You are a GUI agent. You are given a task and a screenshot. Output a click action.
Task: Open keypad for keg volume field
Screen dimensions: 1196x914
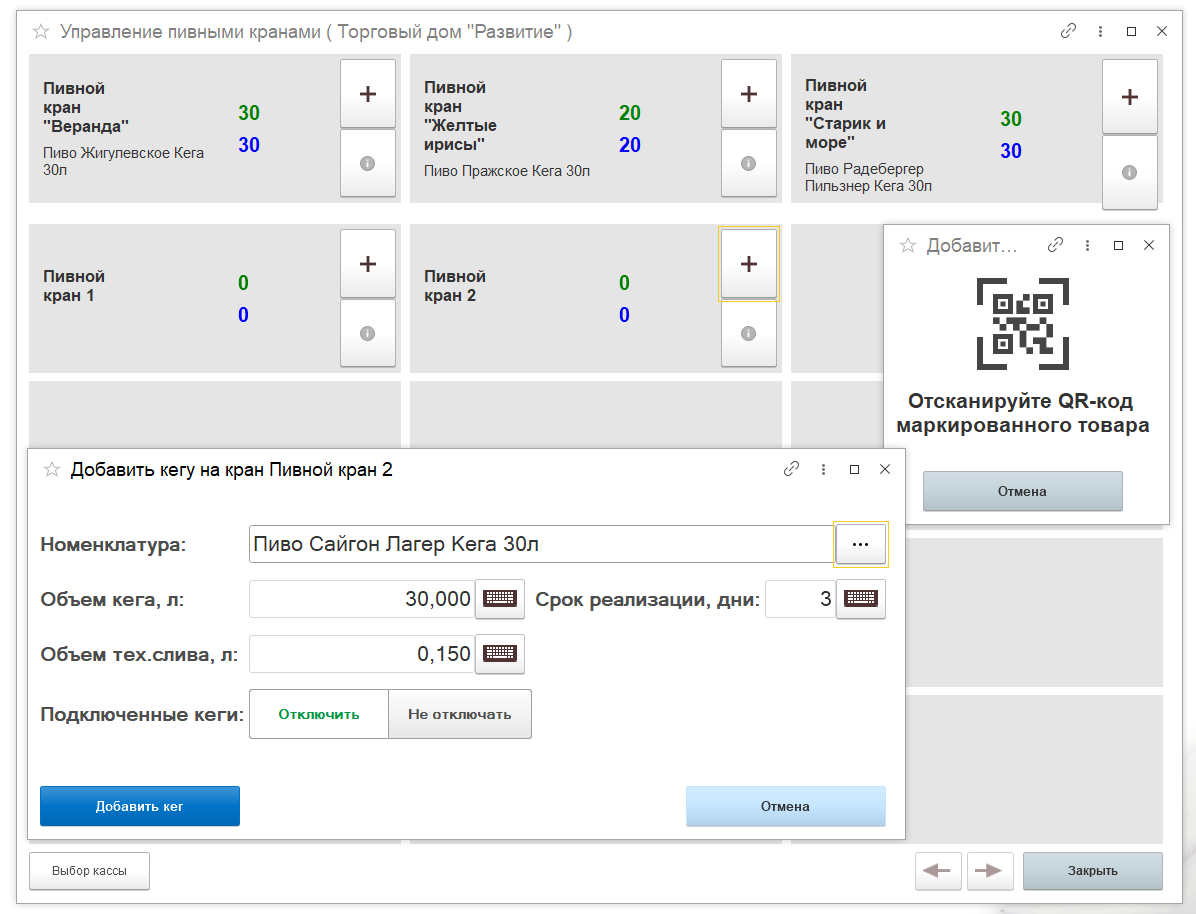click(x=499, y=599)
